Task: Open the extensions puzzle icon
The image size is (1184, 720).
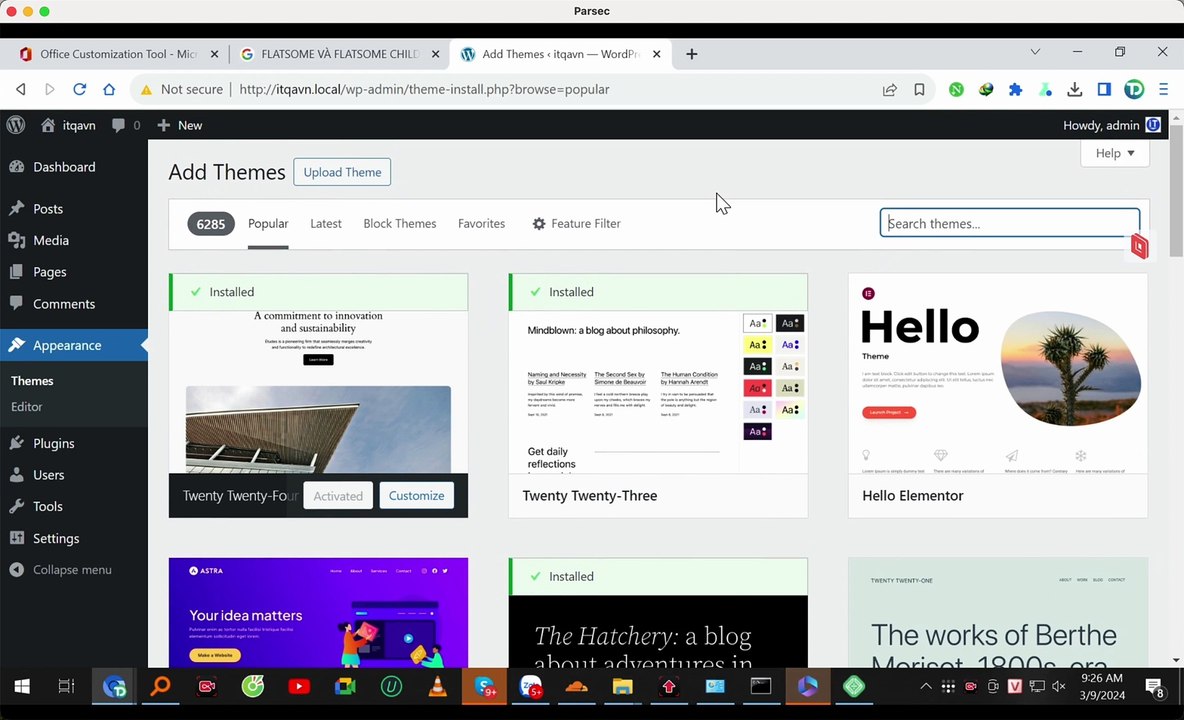Action: pos(1016,89)
